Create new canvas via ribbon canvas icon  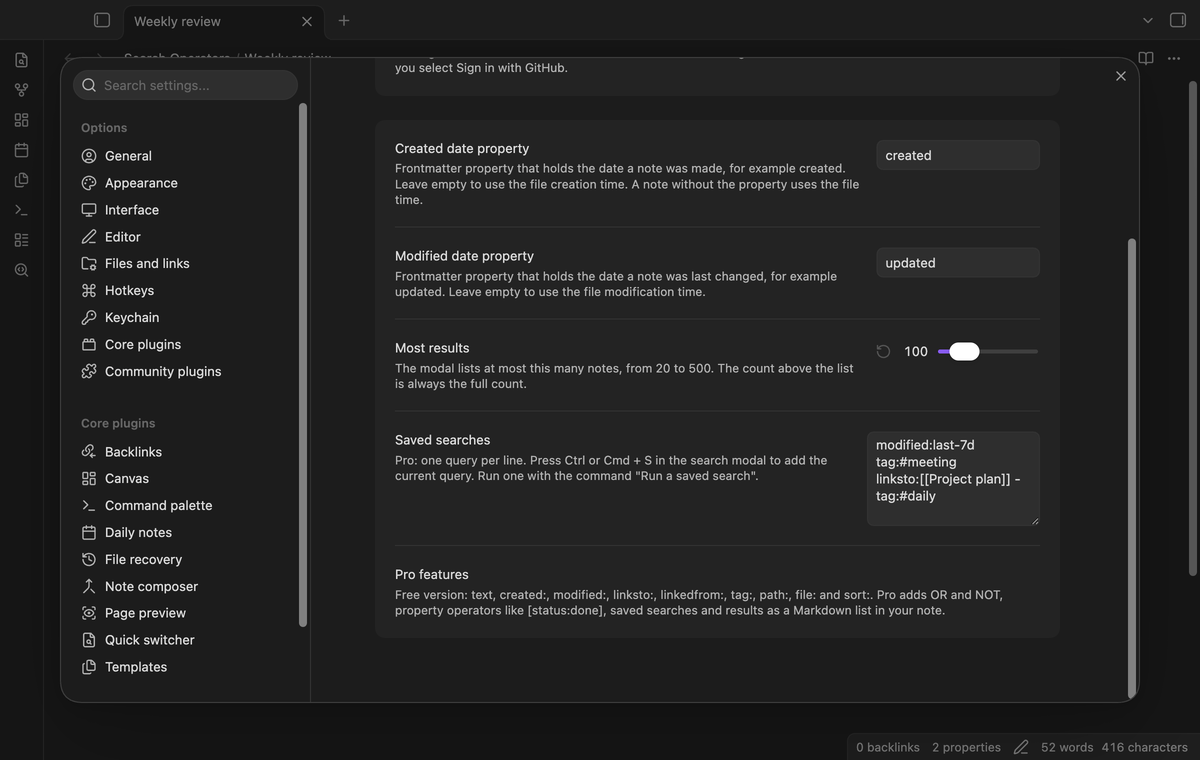[21, 120]
